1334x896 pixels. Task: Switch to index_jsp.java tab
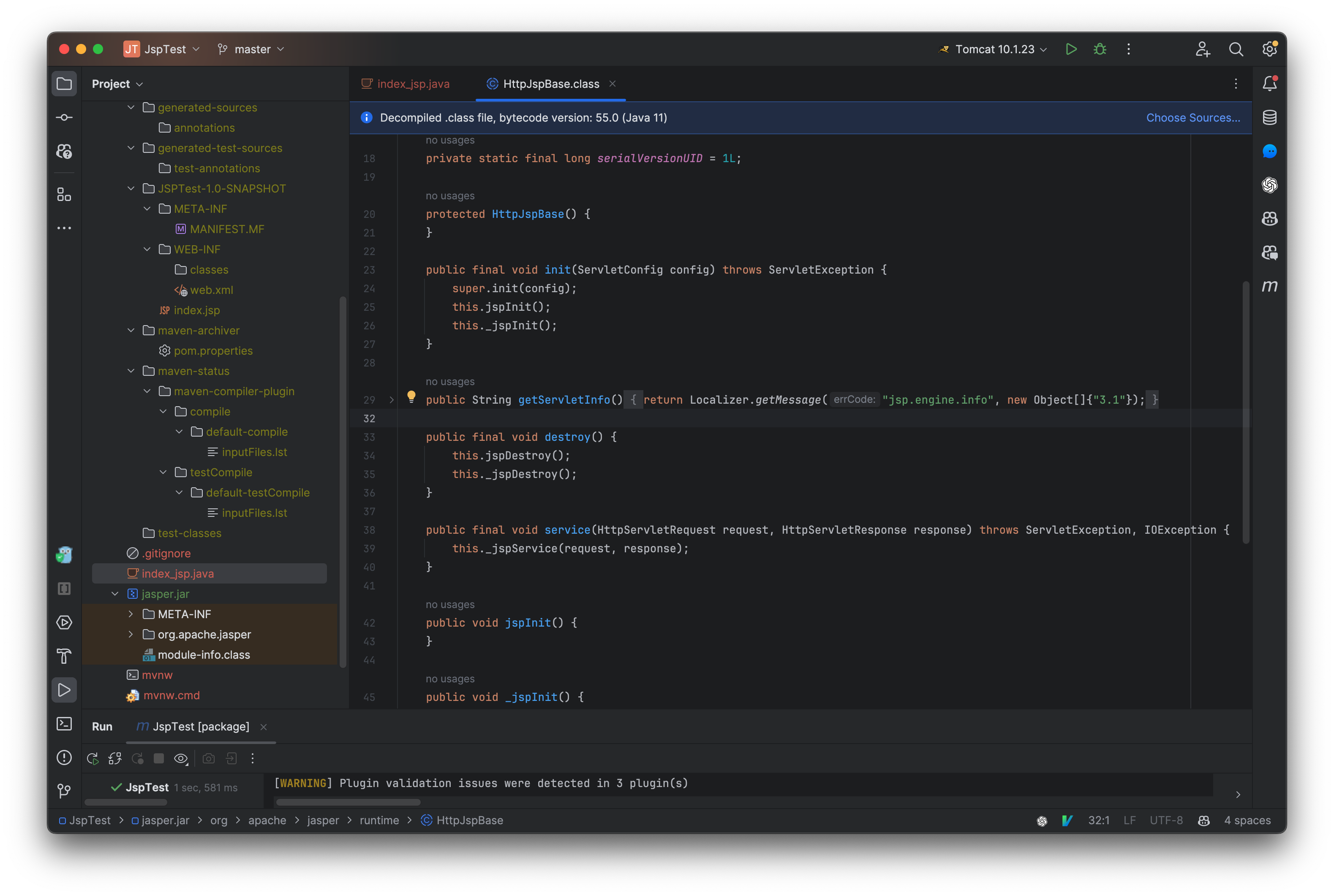(x=413, y=84)
